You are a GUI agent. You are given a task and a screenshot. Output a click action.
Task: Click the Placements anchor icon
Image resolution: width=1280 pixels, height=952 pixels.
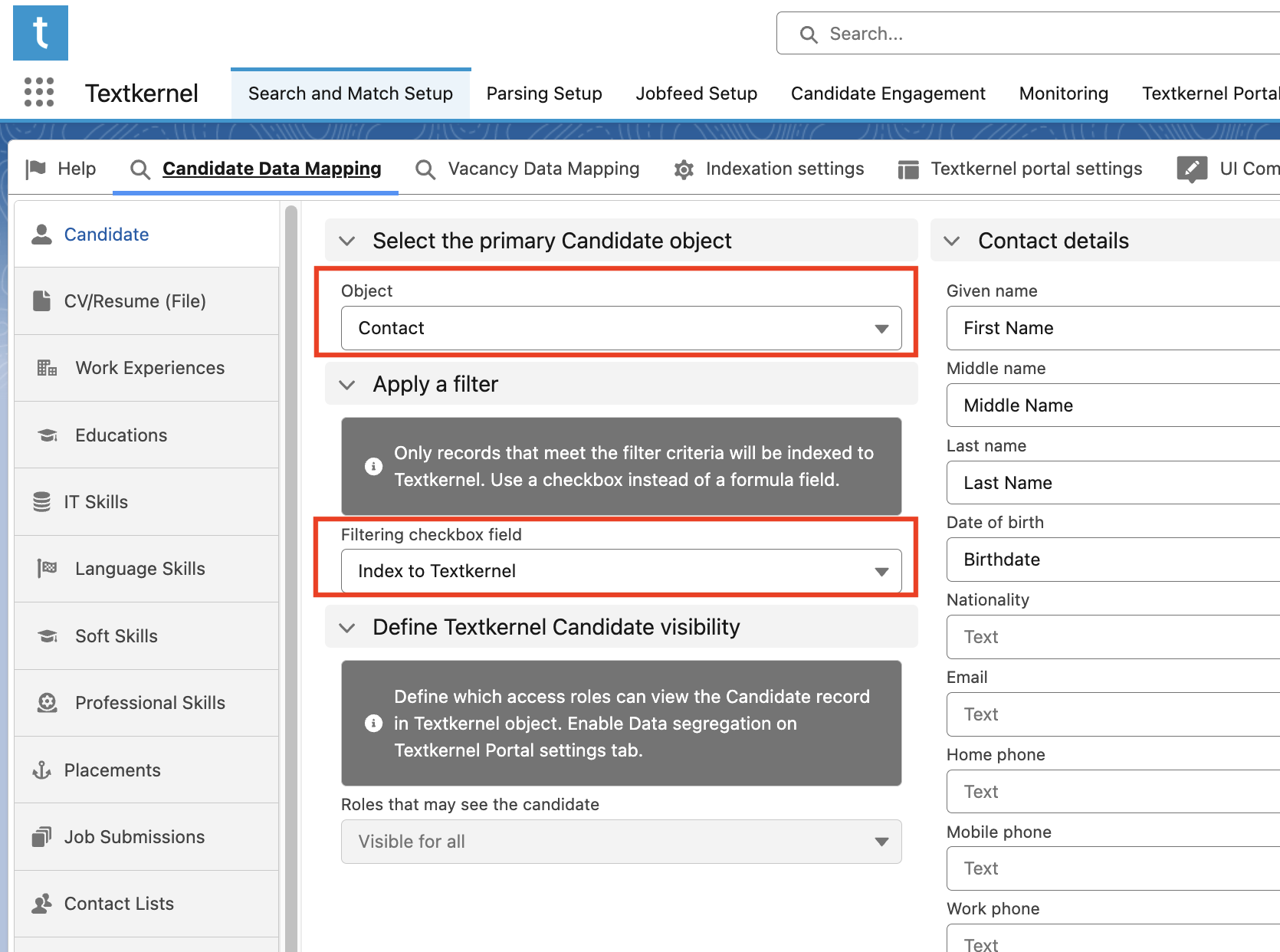[x=41, y=770]
